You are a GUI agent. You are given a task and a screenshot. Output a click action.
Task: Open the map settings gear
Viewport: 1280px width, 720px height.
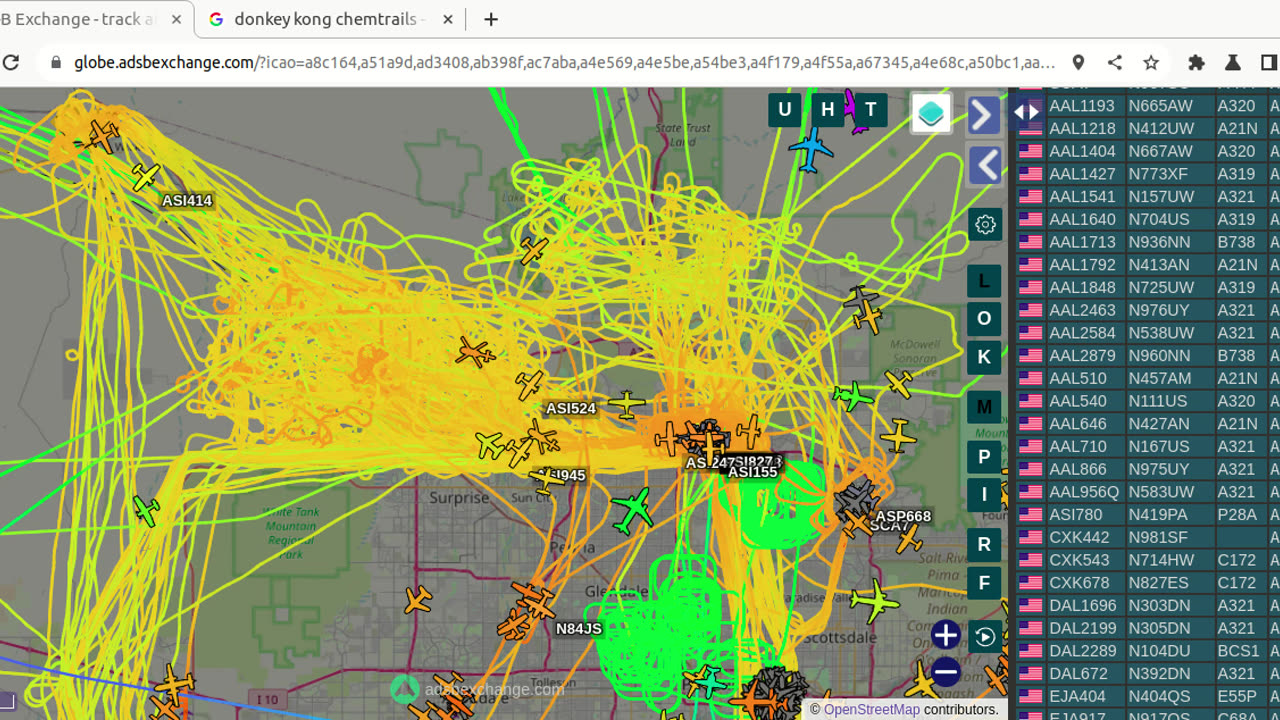[x=985, y=225]
